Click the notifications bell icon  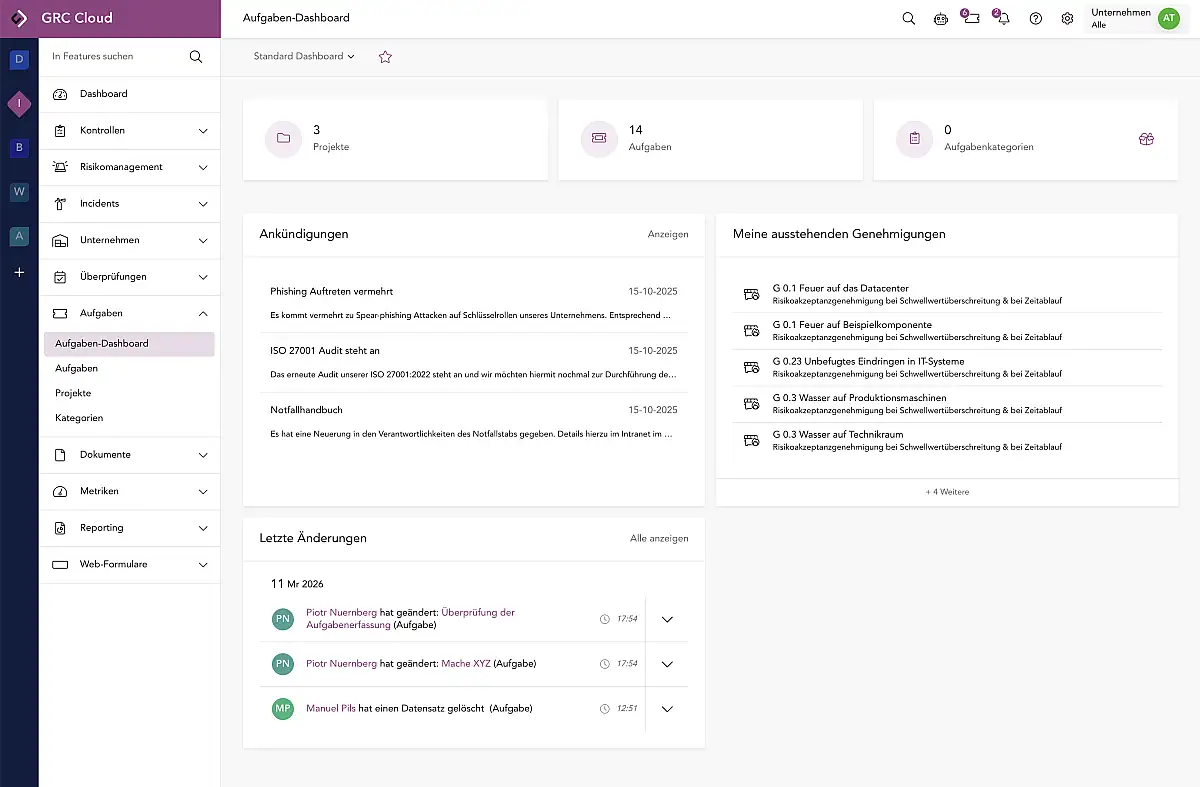[x=1003, y=18]
